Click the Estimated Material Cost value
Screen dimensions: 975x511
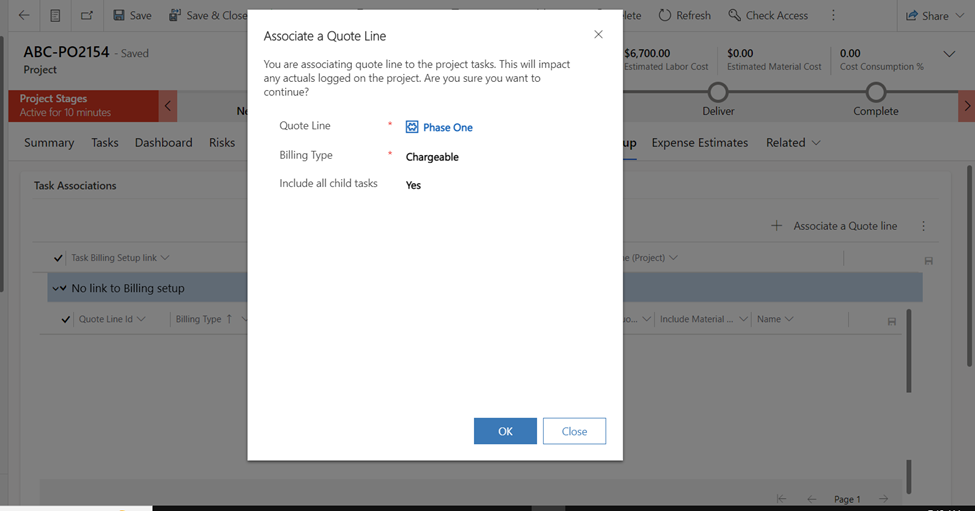740,53
